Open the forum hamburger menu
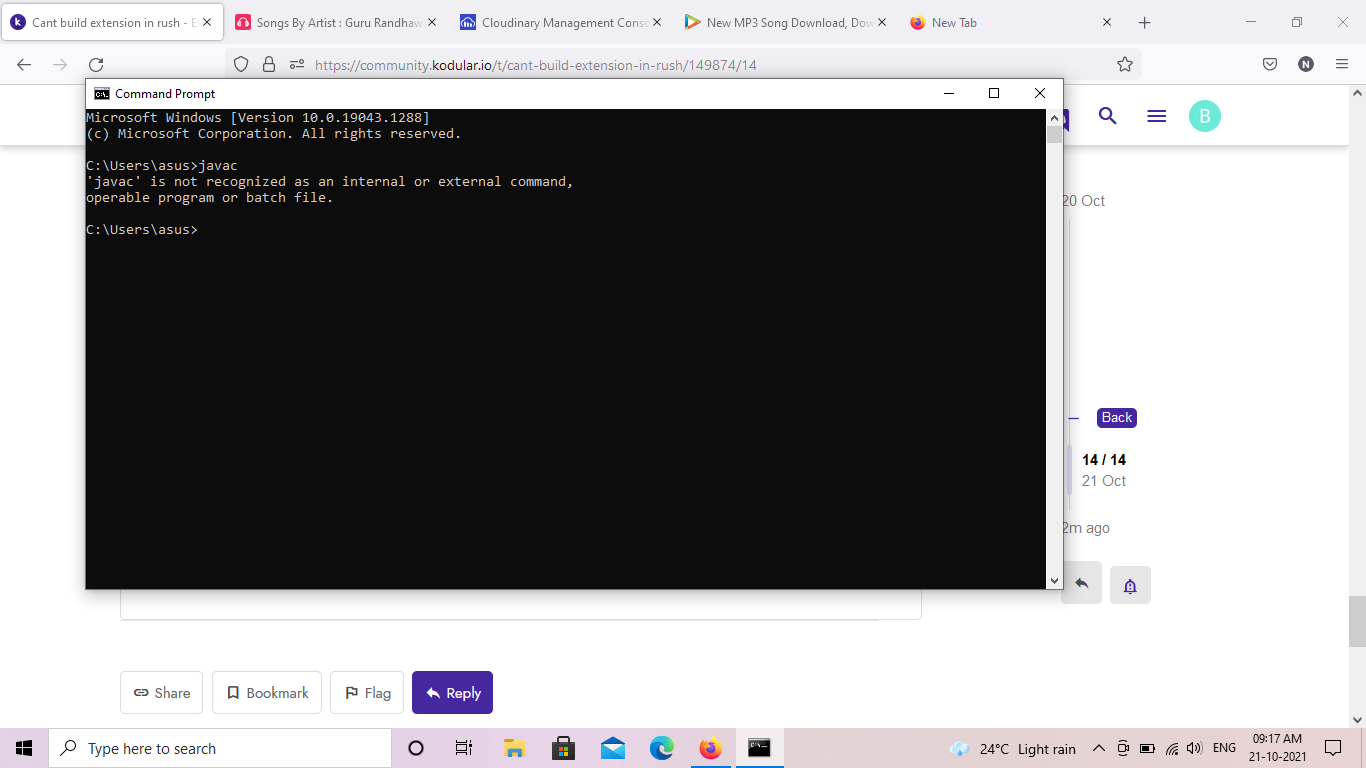 [1156, 116]
